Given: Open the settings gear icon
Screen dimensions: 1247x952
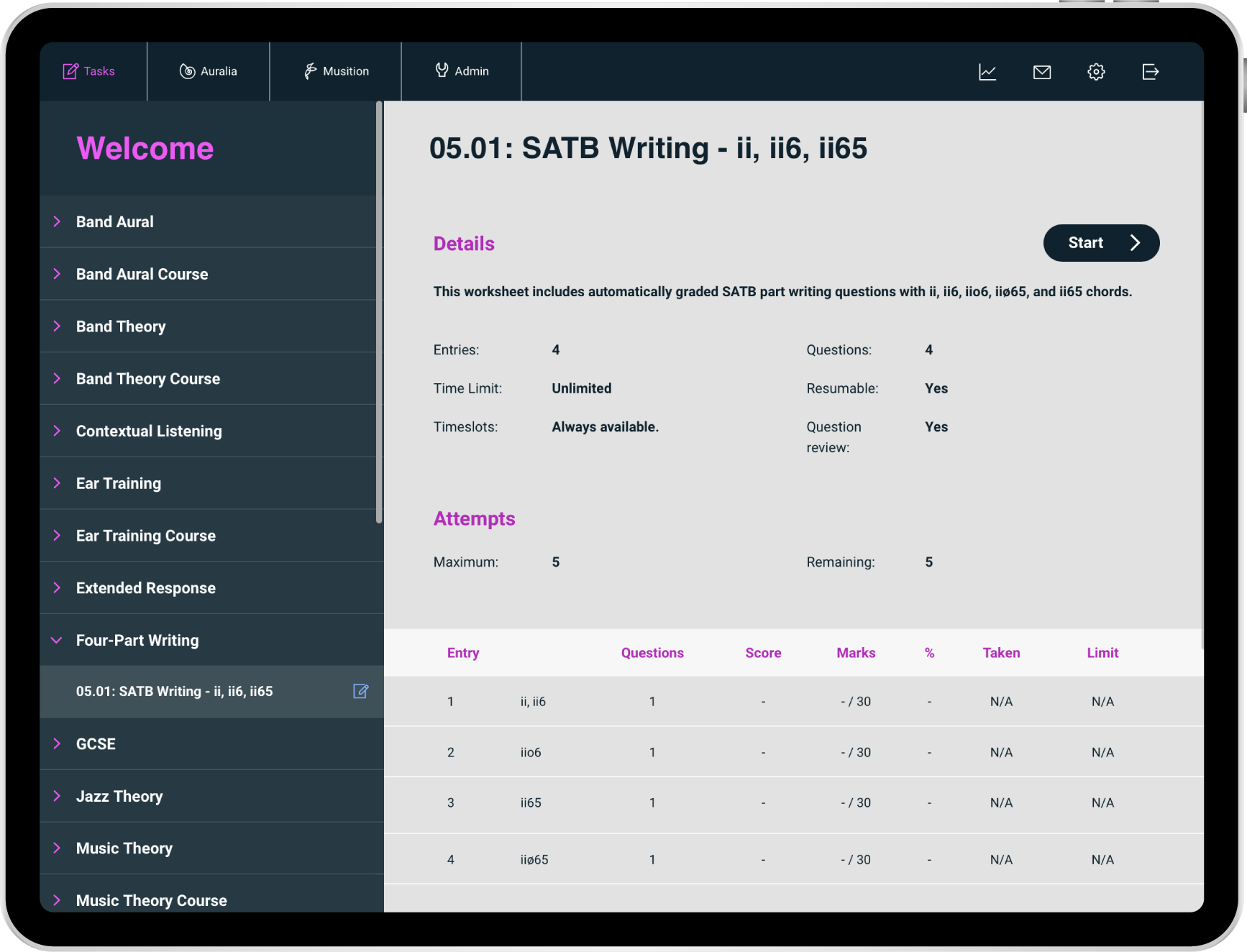Looking at the screenshot, I should (x=1096, y=72).
